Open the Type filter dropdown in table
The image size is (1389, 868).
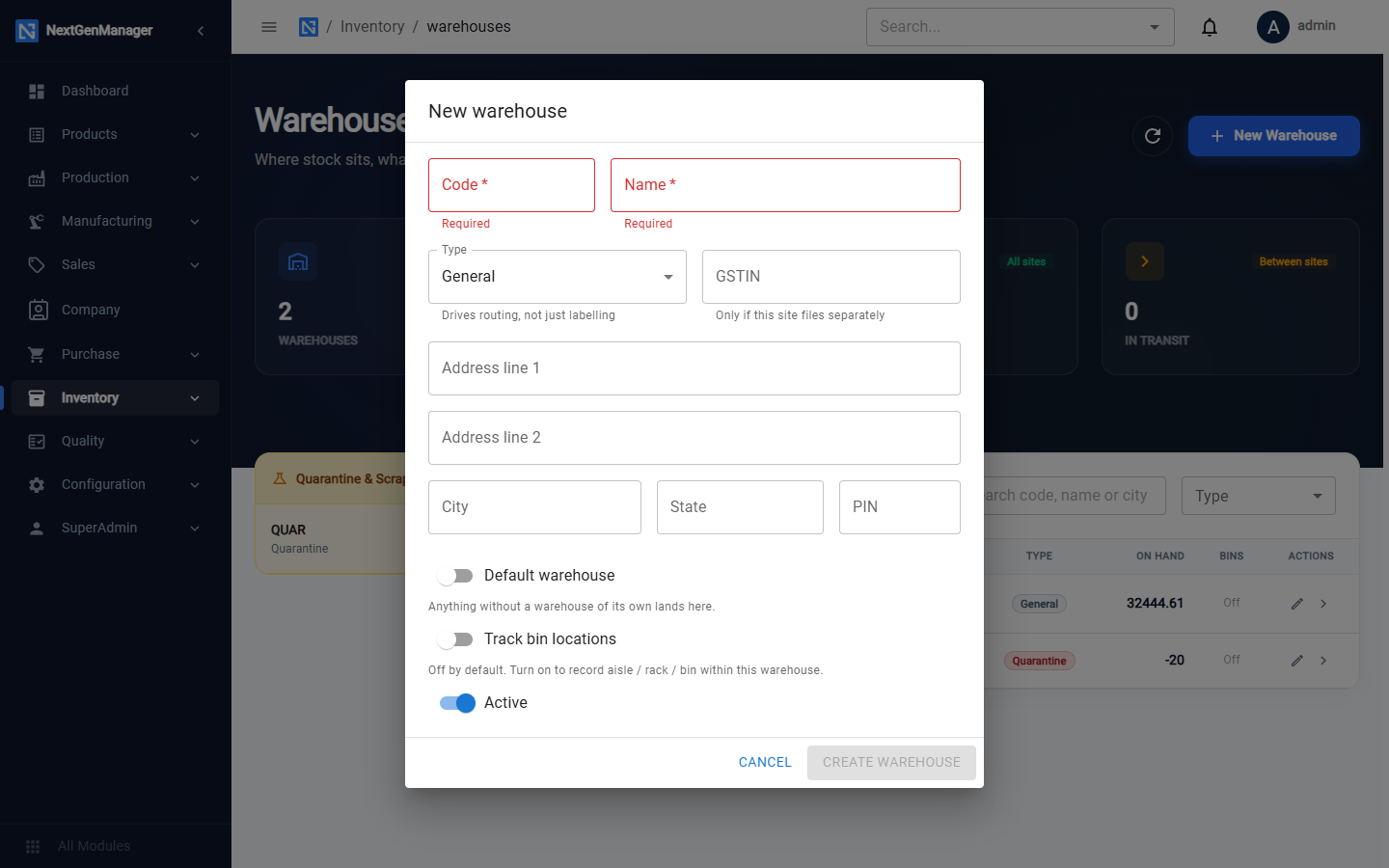(1259, 496)
